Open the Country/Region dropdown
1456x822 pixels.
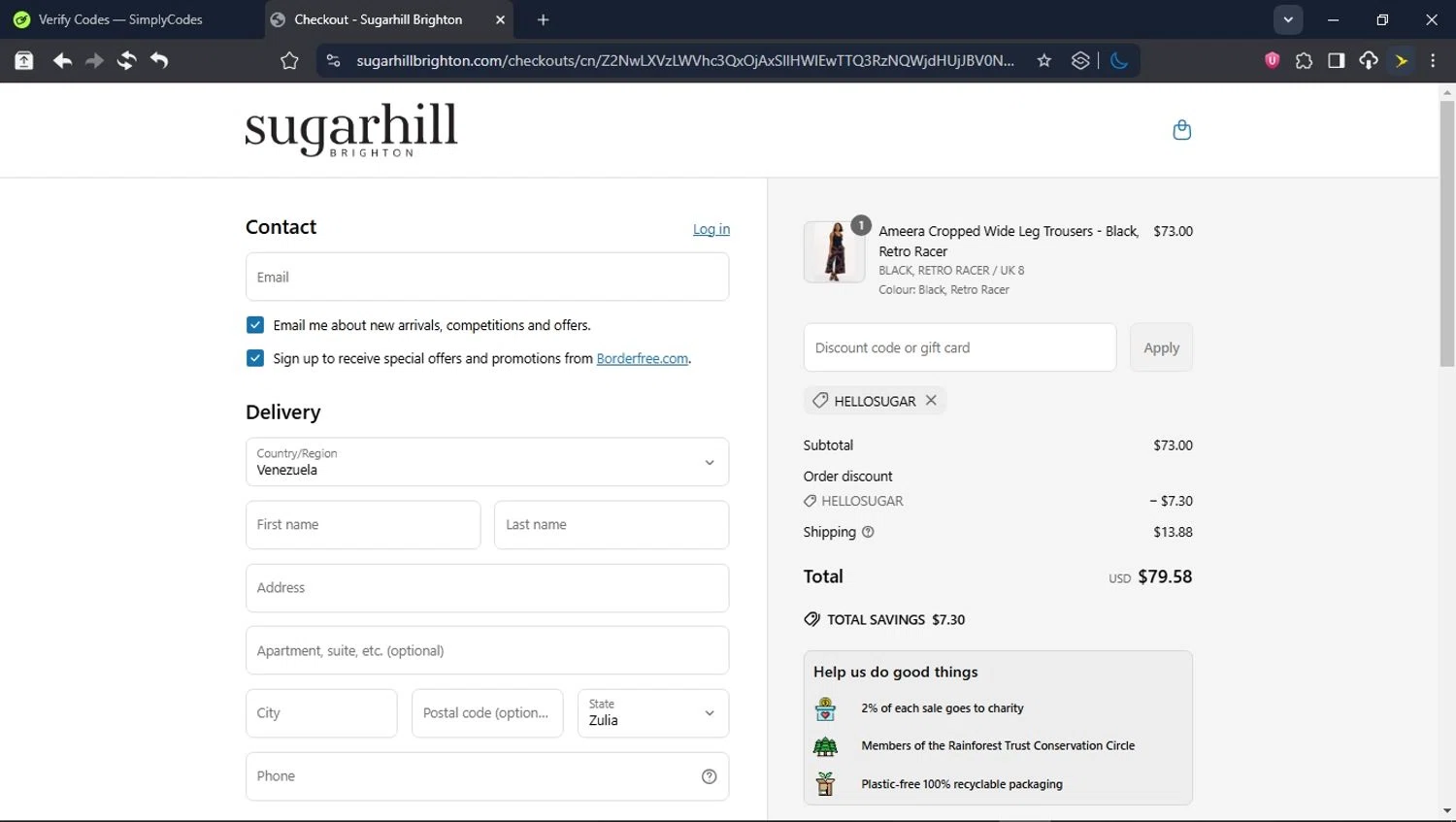487,462
